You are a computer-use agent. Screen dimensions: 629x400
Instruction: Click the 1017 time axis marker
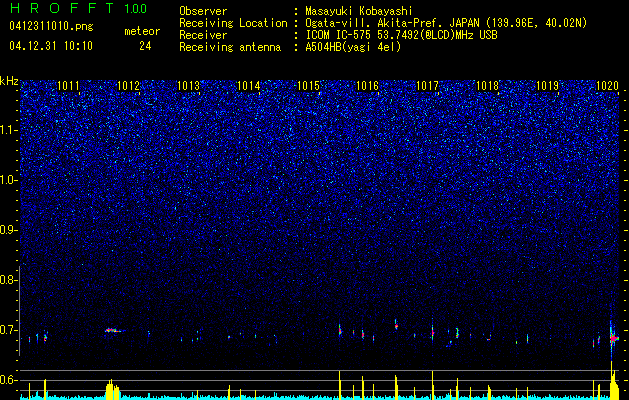point(428,85)
